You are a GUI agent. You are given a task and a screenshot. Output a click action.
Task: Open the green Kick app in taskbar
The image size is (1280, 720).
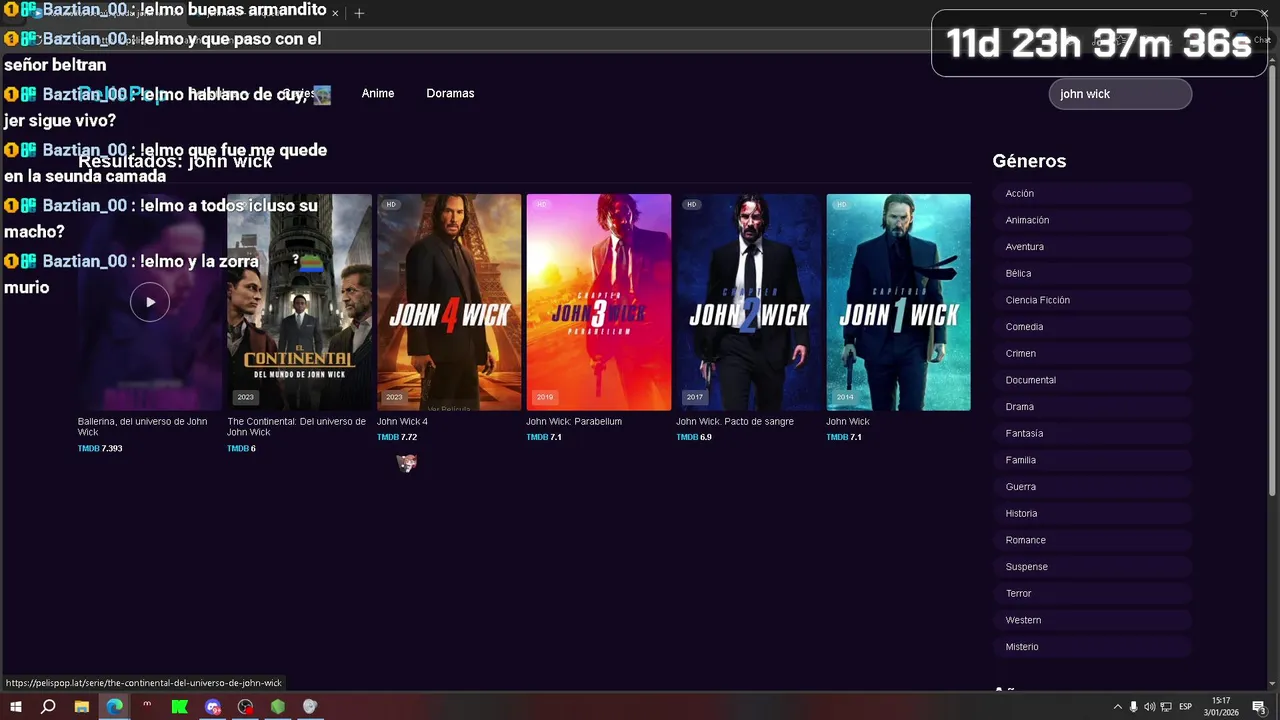(180, 707)
